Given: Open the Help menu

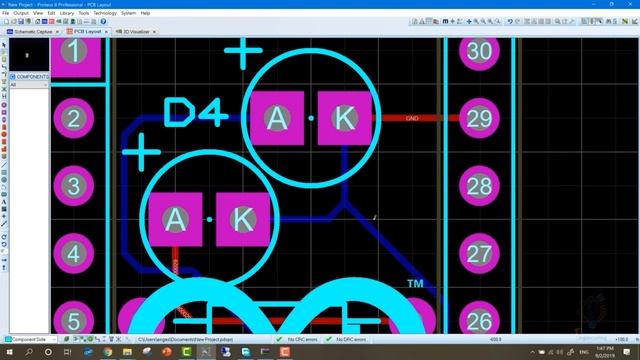Looking at the screenshot, I should 145,13.
